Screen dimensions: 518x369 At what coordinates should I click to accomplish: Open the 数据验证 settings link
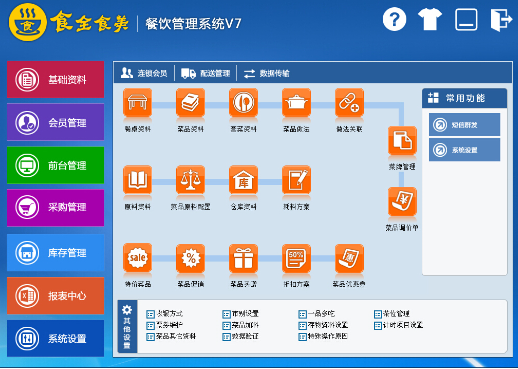tap(240, 336)
